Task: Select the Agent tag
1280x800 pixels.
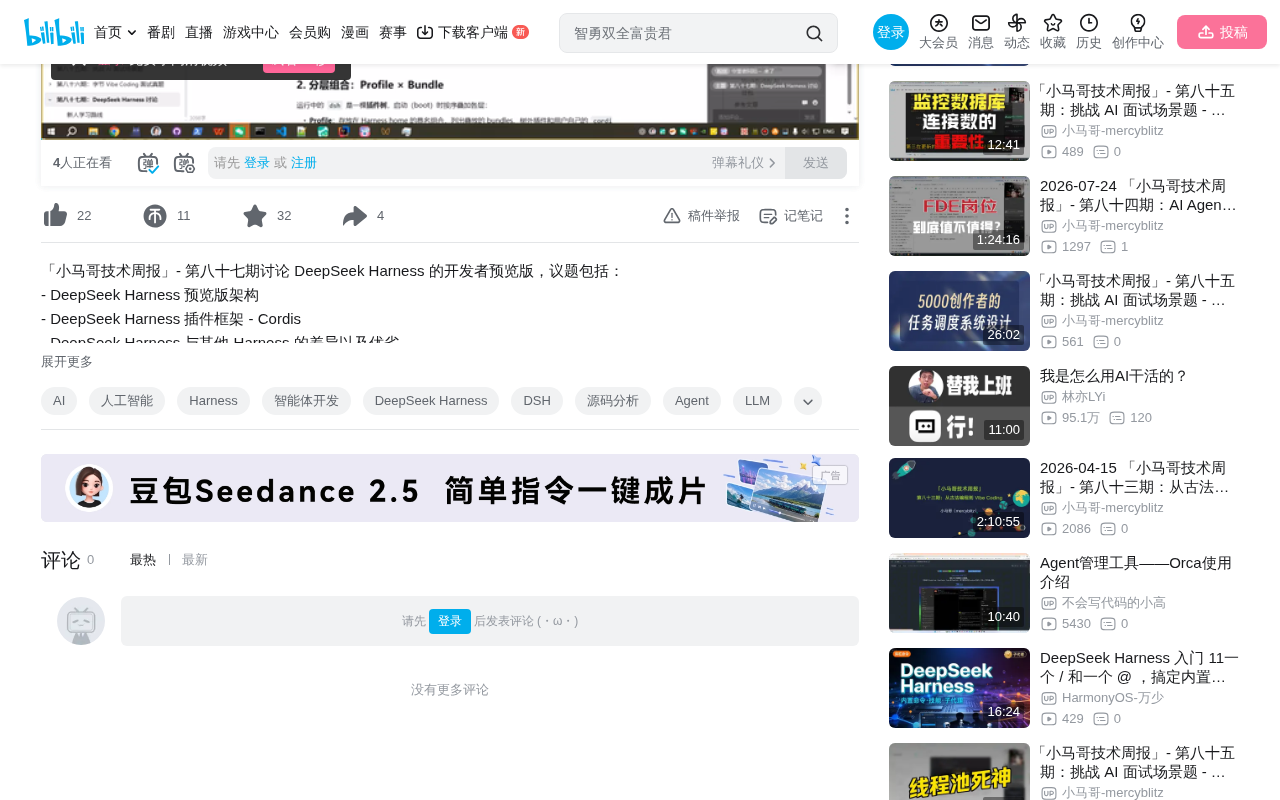Action: pyautogui.click(x=692, y=401)
